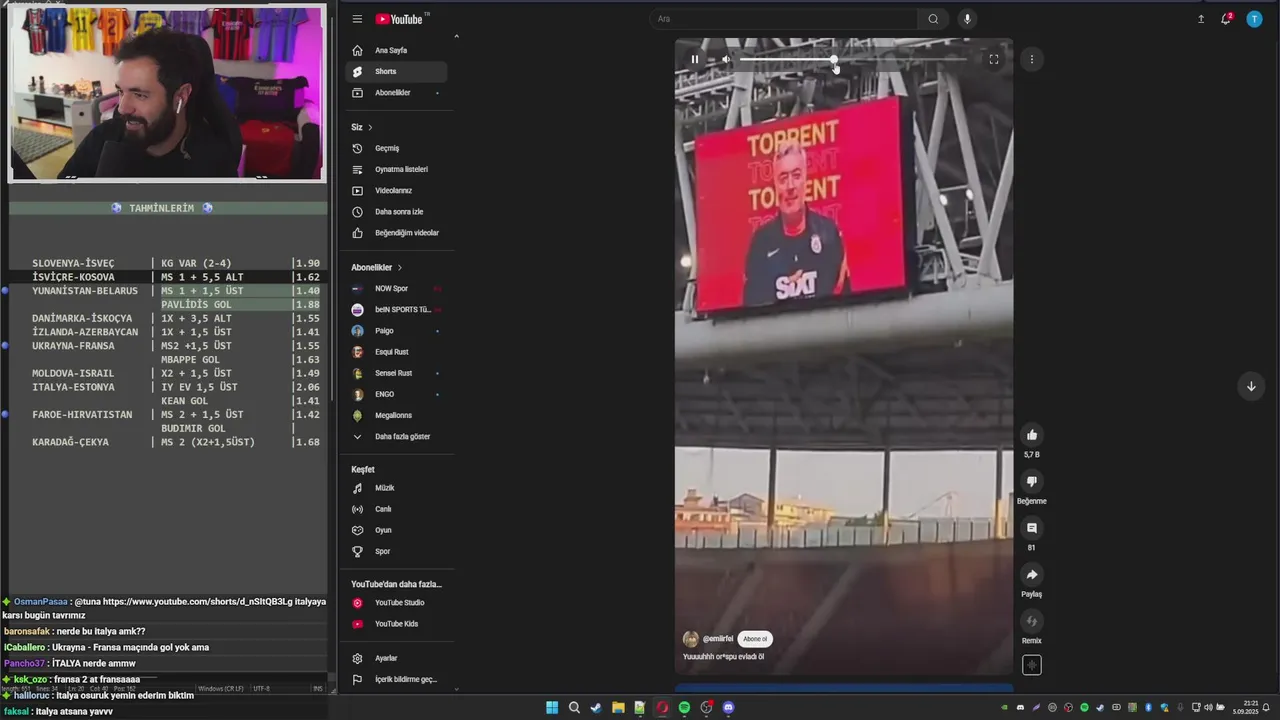Pause the Shorts video
The height and width of the screenshot is (720, 1280).
tap(694, 59)
